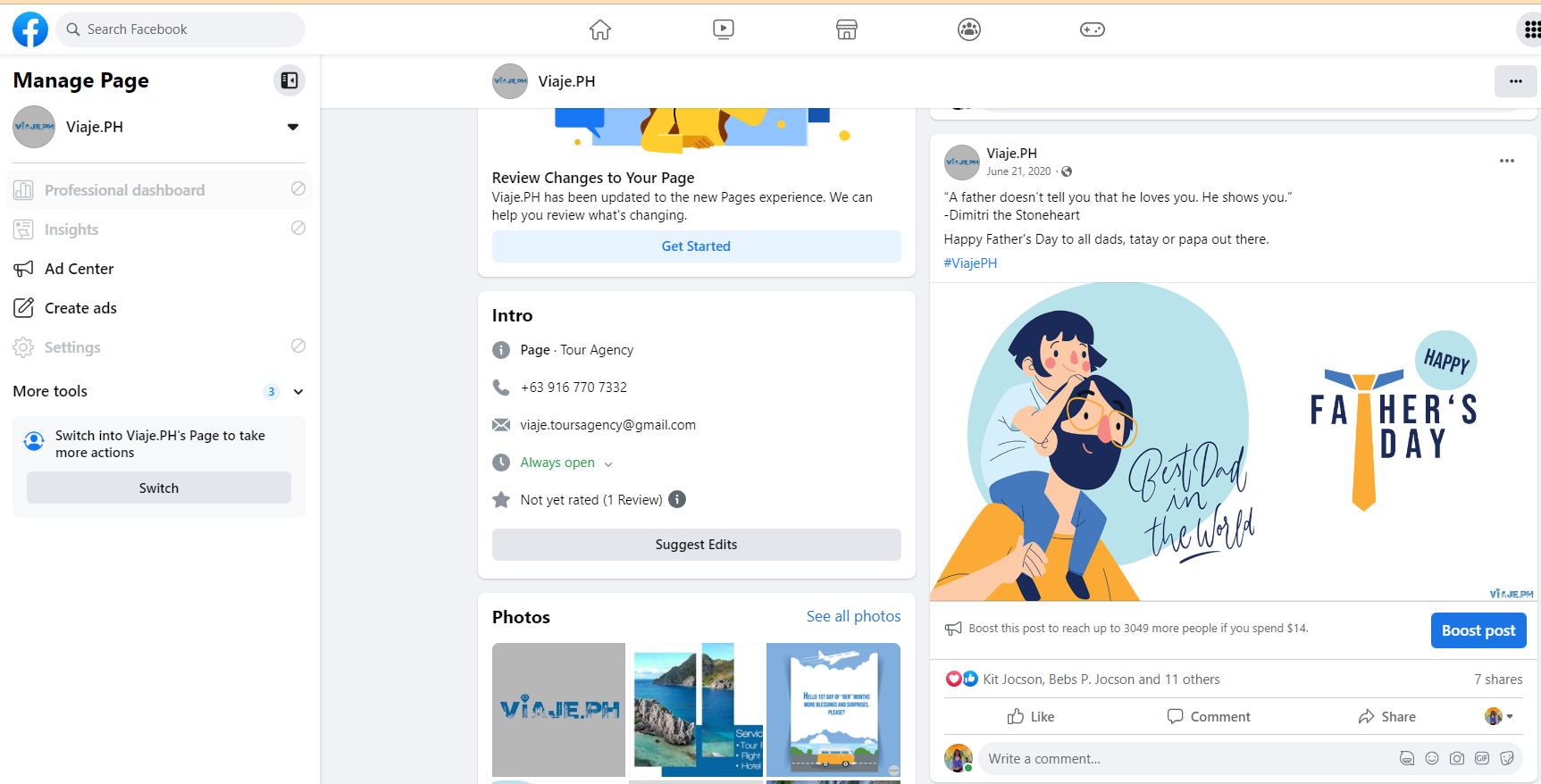Click Get Started to review changes
1541x784 pixels.
tap(696, 246)
